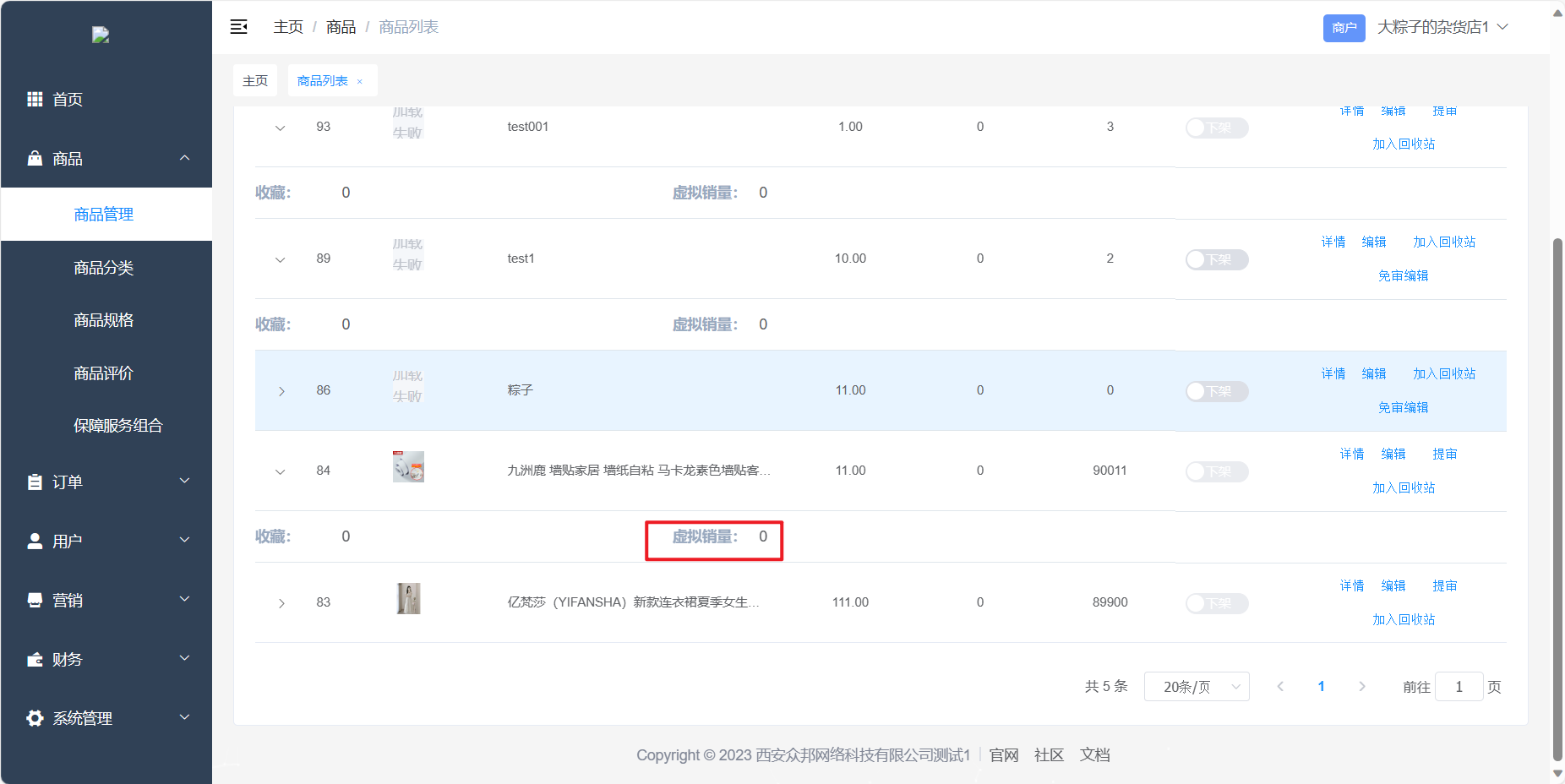Open the 20条/页 page size dropdown
This screenshot has height=784, width=1565.
click(1197, 687)
